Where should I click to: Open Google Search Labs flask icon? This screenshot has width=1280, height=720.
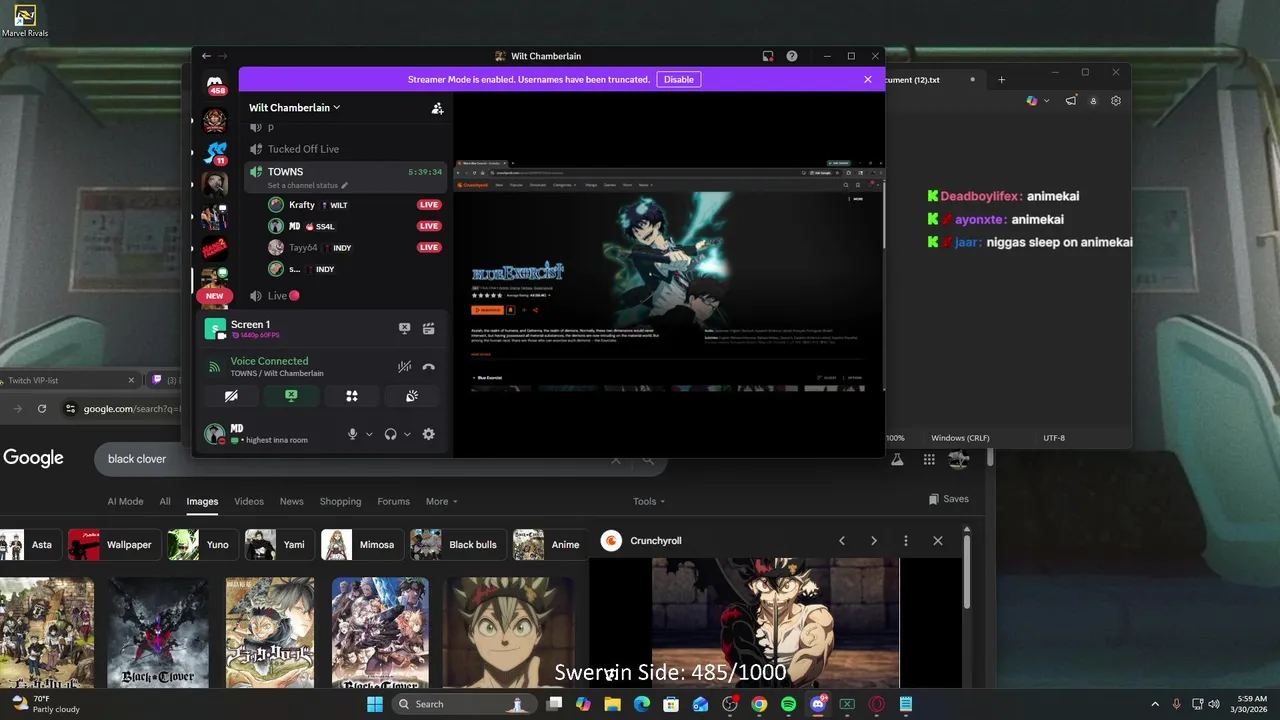897,459
